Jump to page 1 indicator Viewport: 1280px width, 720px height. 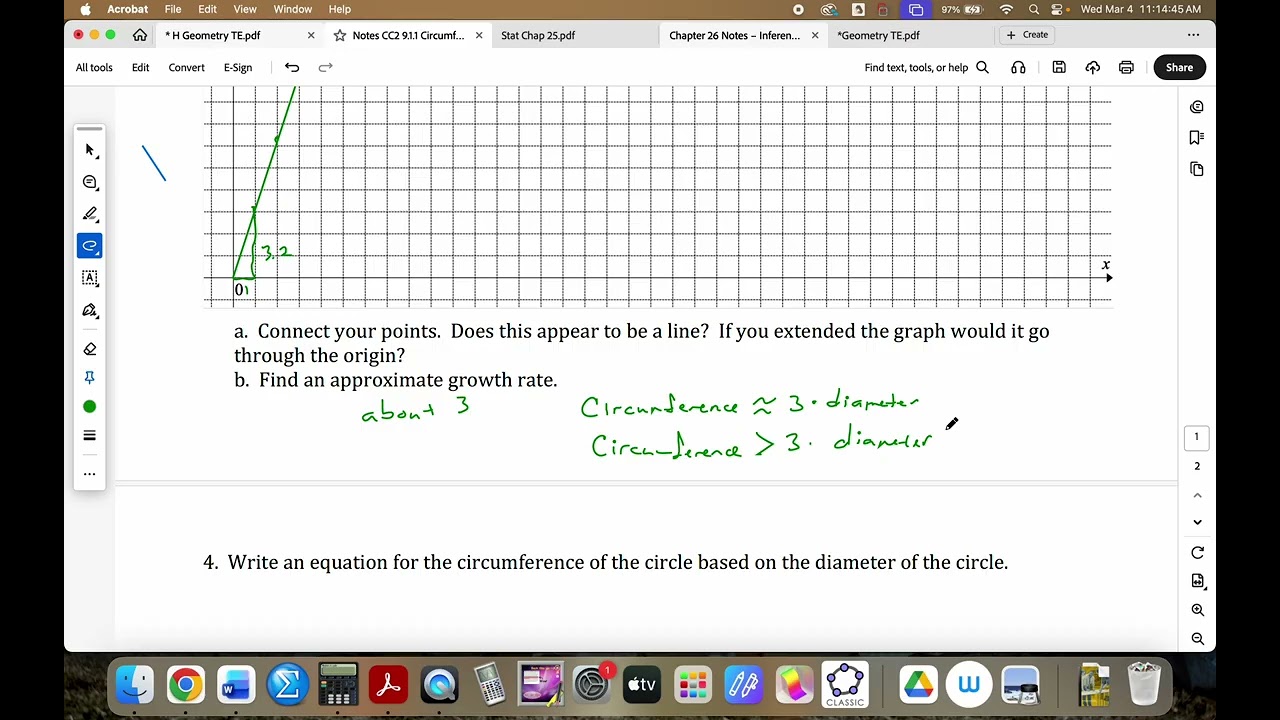point(1197,437)
